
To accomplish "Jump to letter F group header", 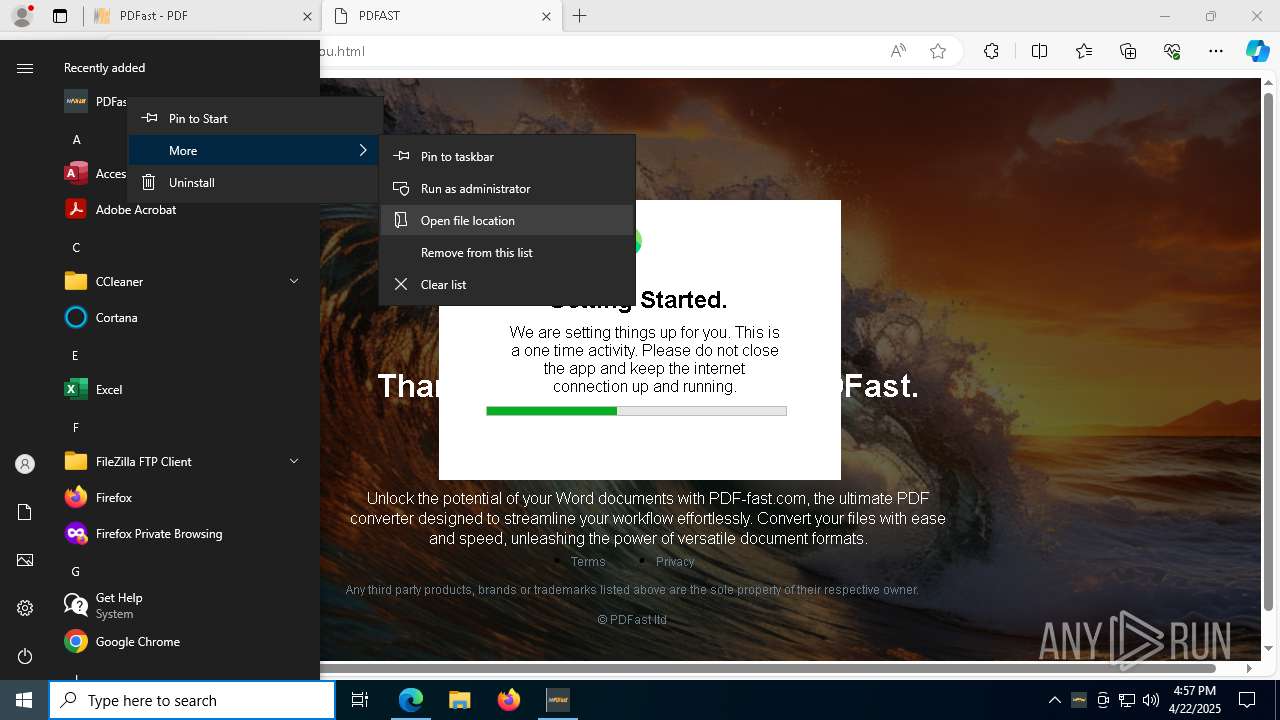I will click(76, 428).
